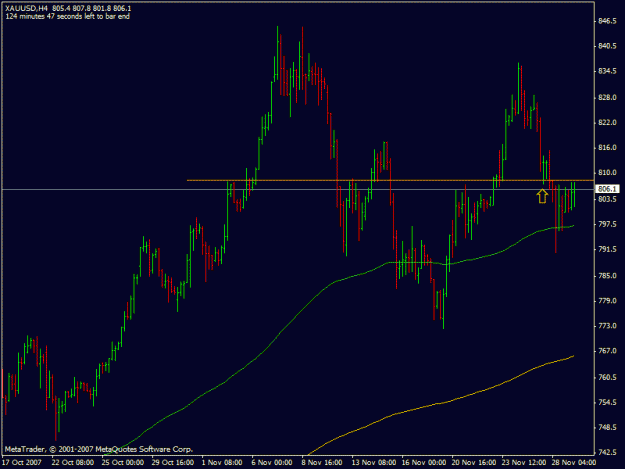This screenshot has height=469, width=625.
Task: Click the 773.0 price scale label
Action: (x=607, y=326)
